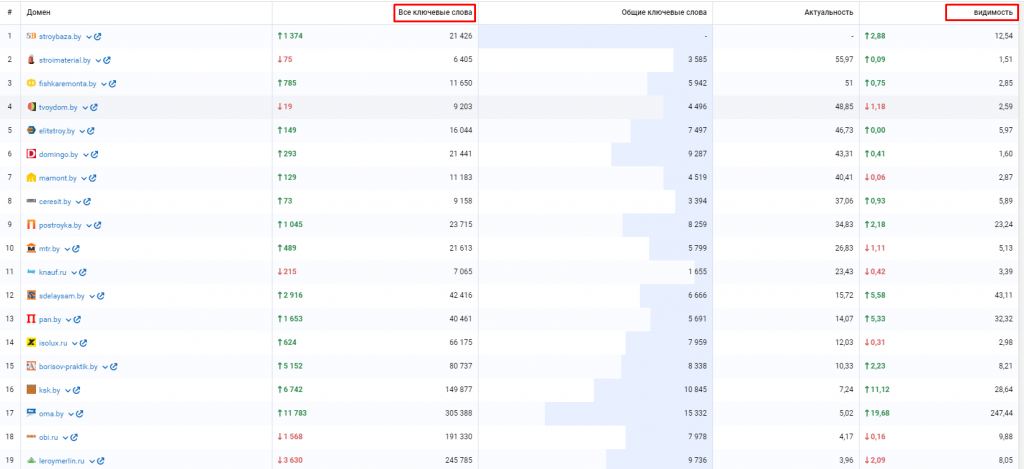
Task: Click the # column header
Action: point(10,12)
